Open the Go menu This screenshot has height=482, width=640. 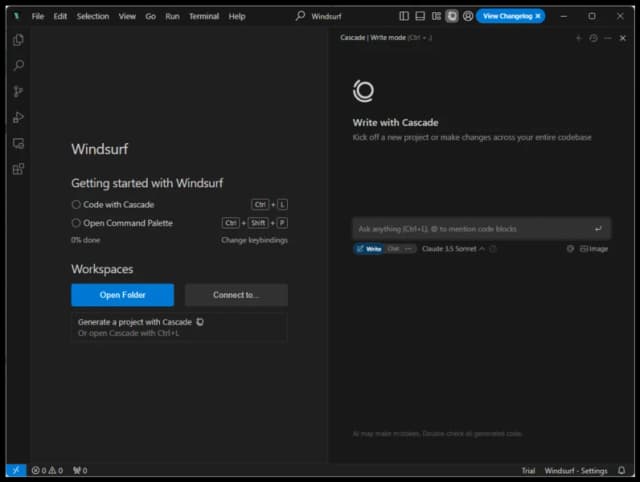pos(150,16)
